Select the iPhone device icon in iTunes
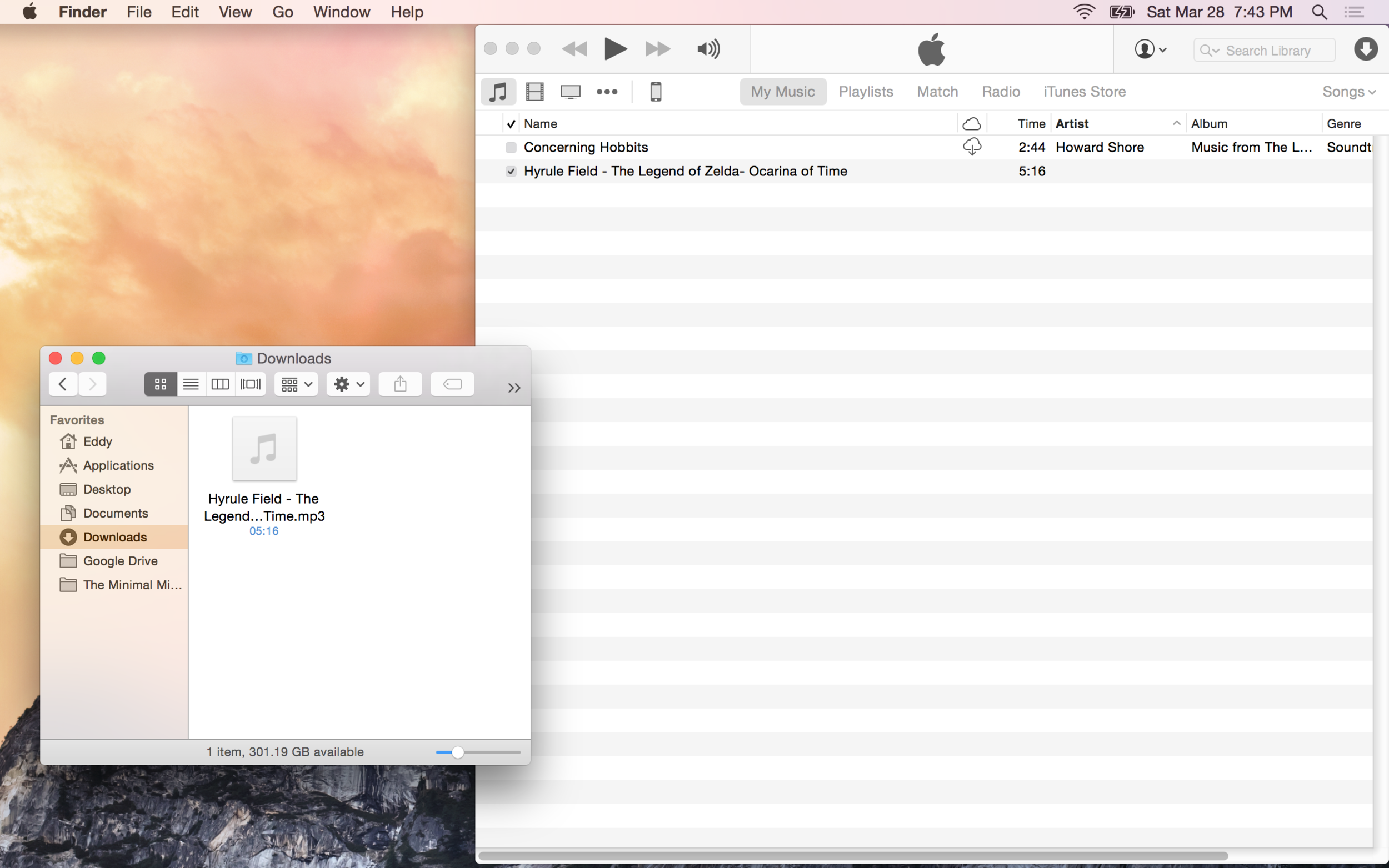Image resolution: width=1389 pixels, height=868 pixels. coord(656,91)
